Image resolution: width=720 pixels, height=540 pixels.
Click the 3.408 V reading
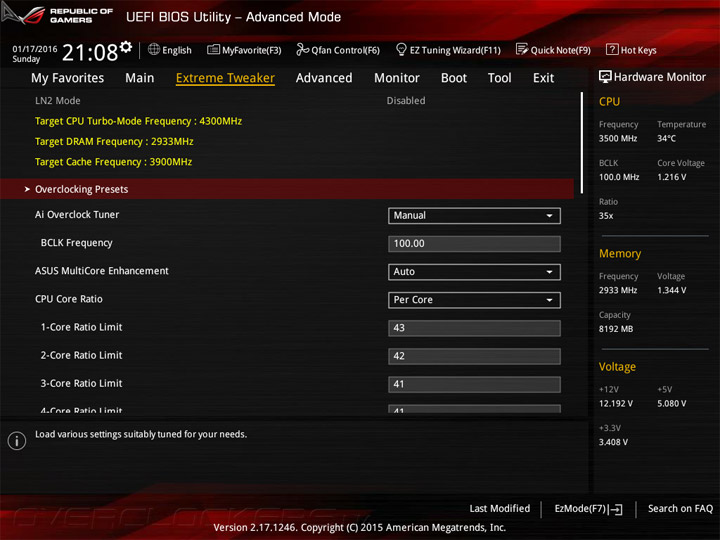tap(613, 442)
